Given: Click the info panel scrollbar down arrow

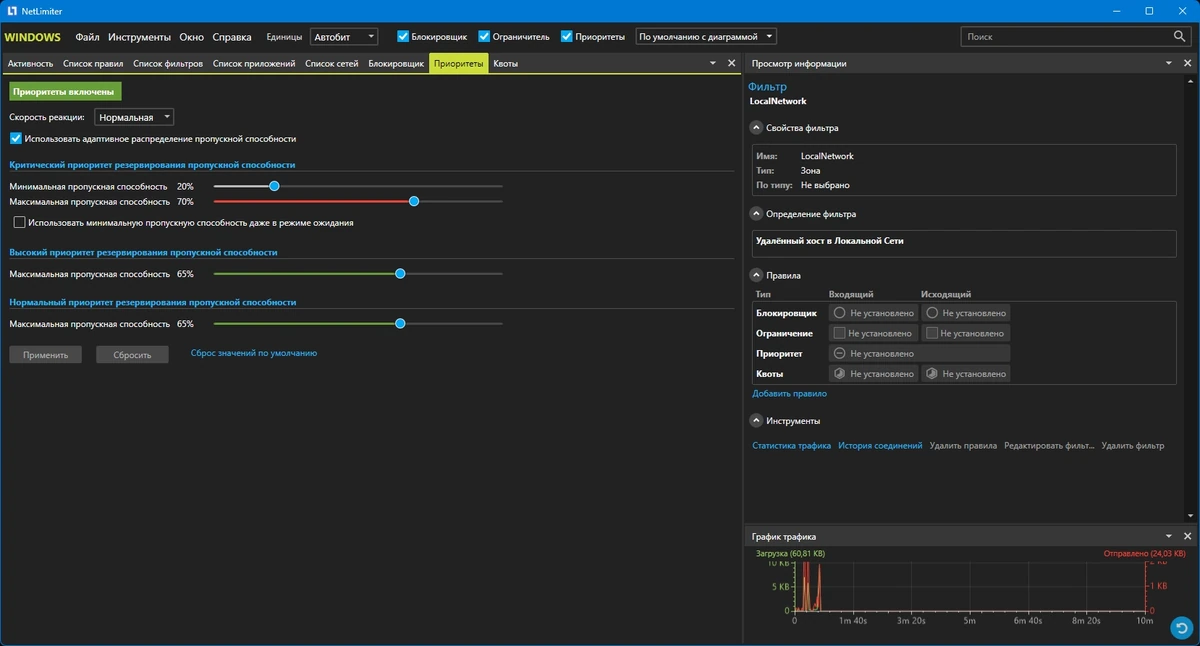Looking at the screenshot, I should point(1191,516).
